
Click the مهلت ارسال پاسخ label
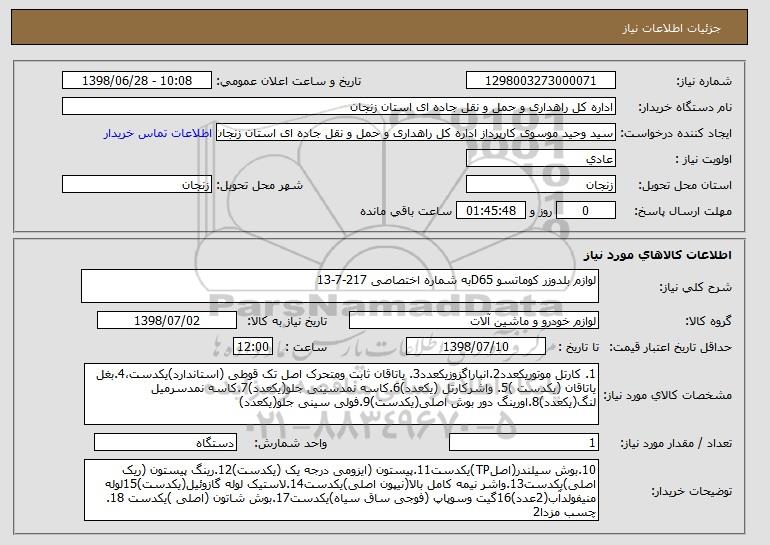pos(683,212)
